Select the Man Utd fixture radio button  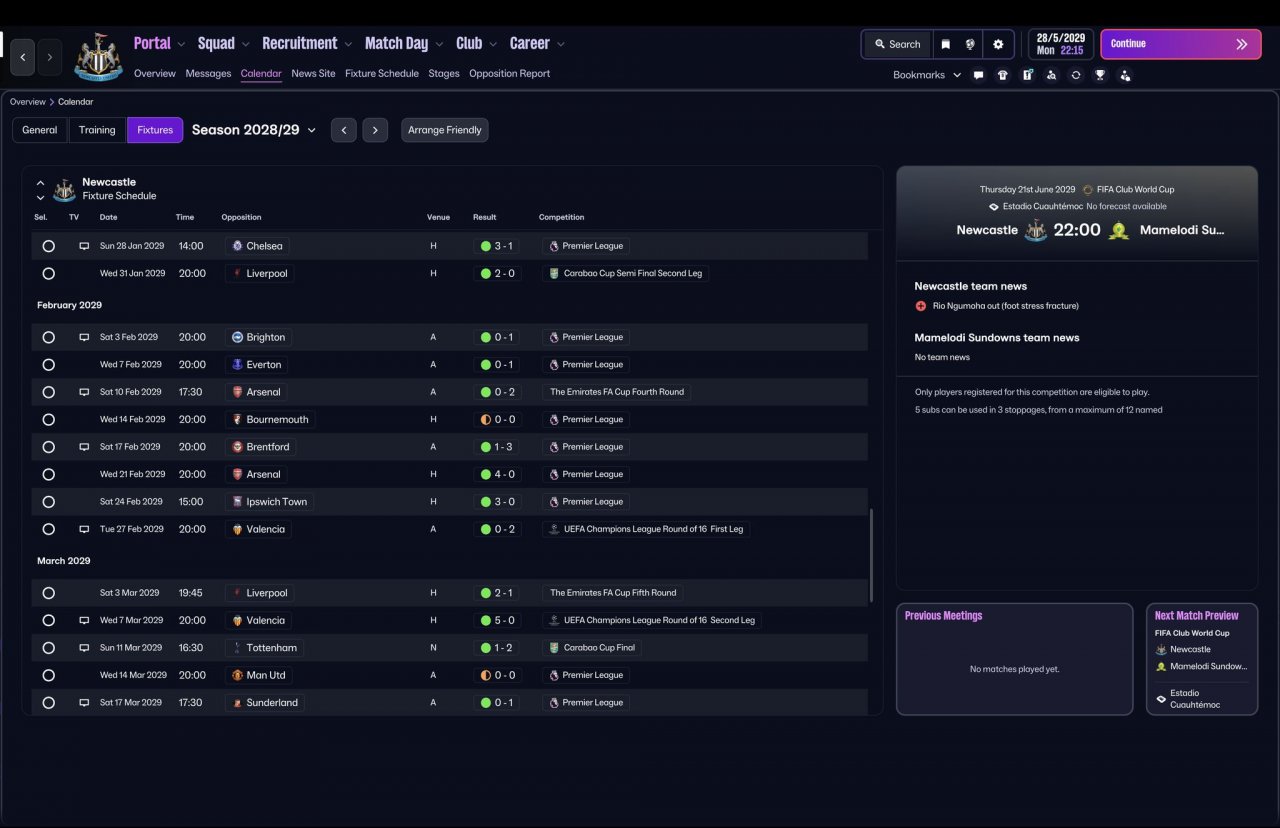[48, 675]
